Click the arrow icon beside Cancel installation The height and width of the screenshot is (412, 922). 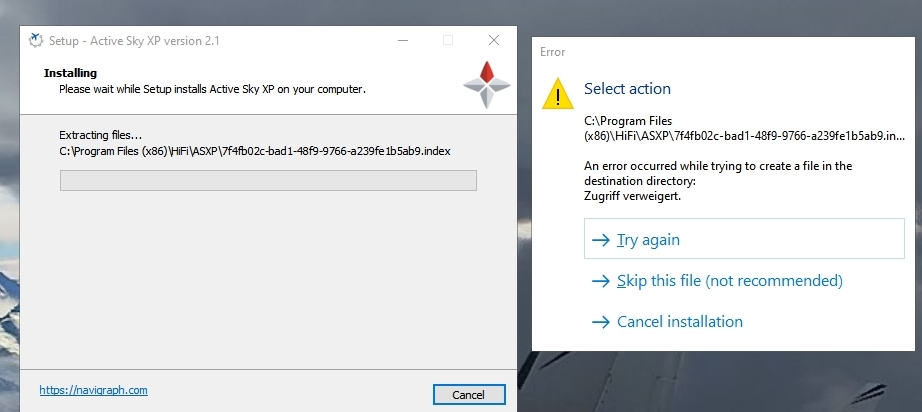pos(600,322)
